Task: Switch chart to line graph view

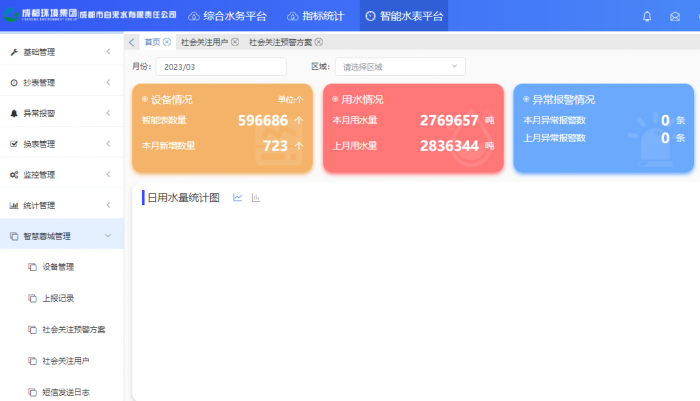Action: coord(238,197)
